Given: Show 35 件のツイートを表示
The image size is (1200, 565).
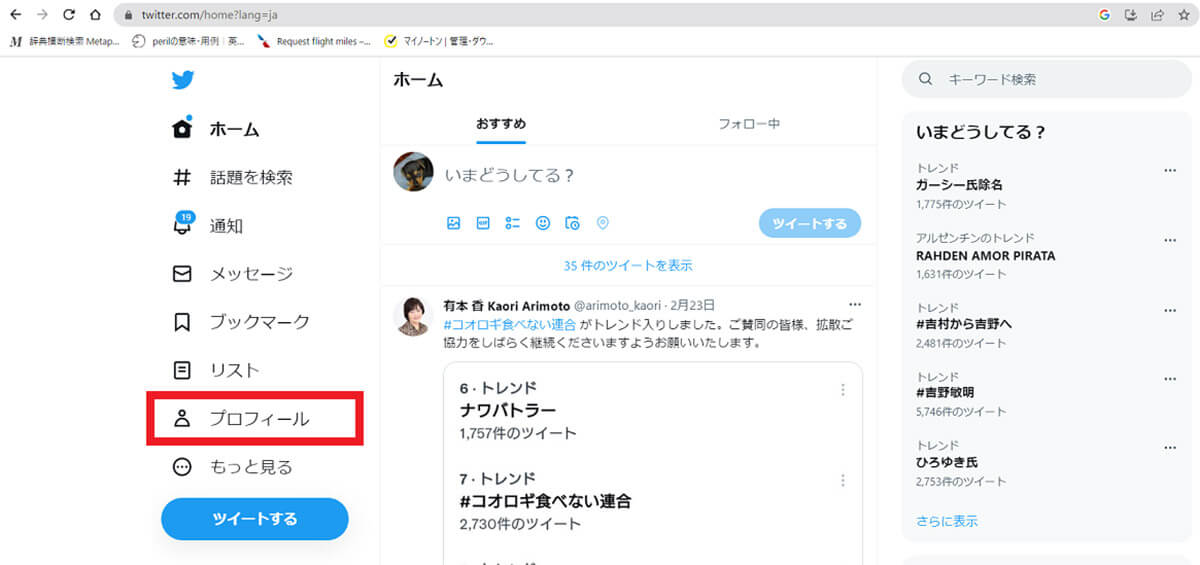Looking at the screenshot, I should tap(628, 266).
